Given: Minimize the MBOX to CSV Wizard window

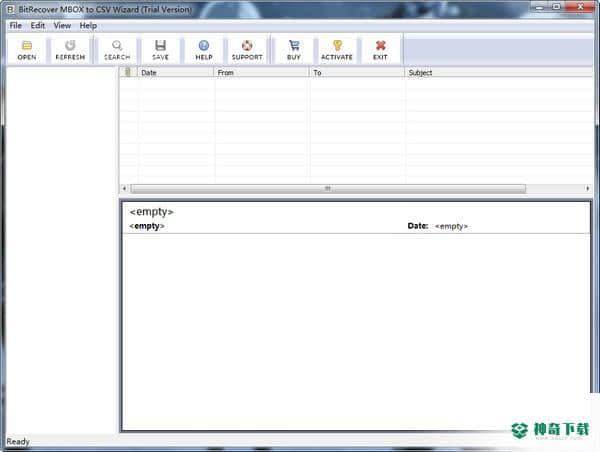Looking at the screenshot, I should [x=540, y=7].
